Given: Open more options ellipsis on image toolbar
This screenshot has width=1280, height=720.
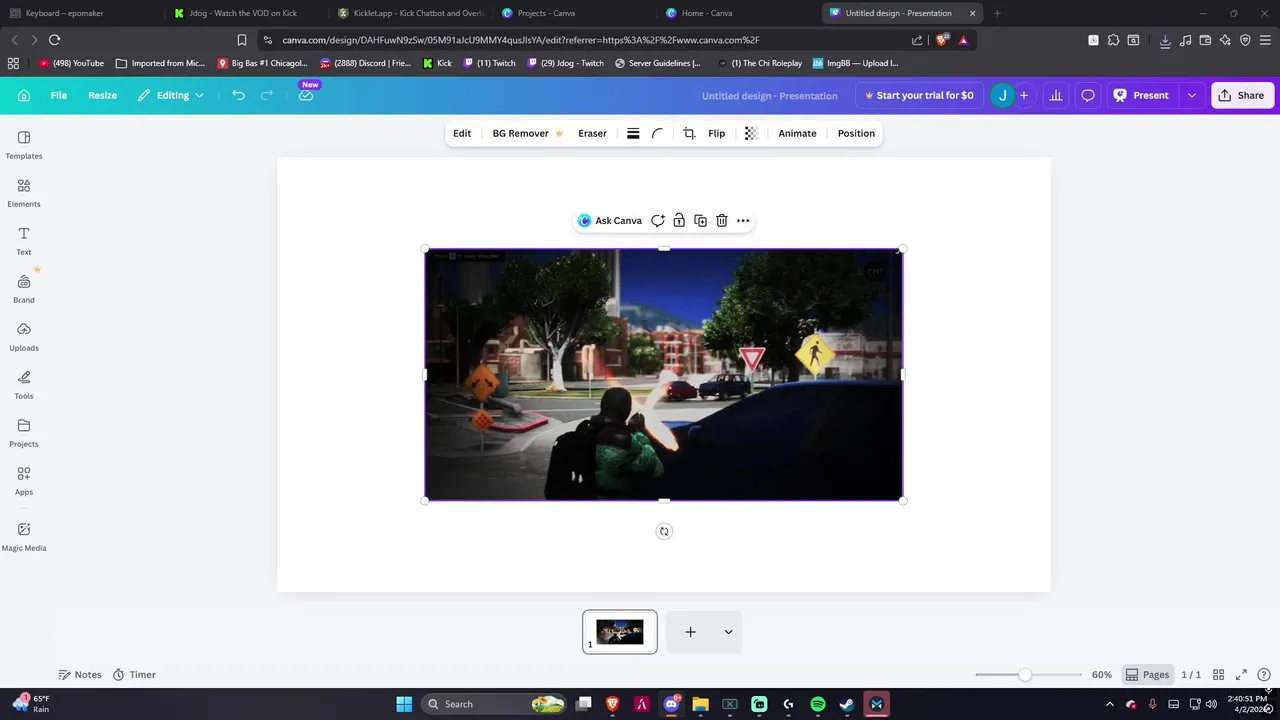Looking at the screenshot, I should 743,221.
